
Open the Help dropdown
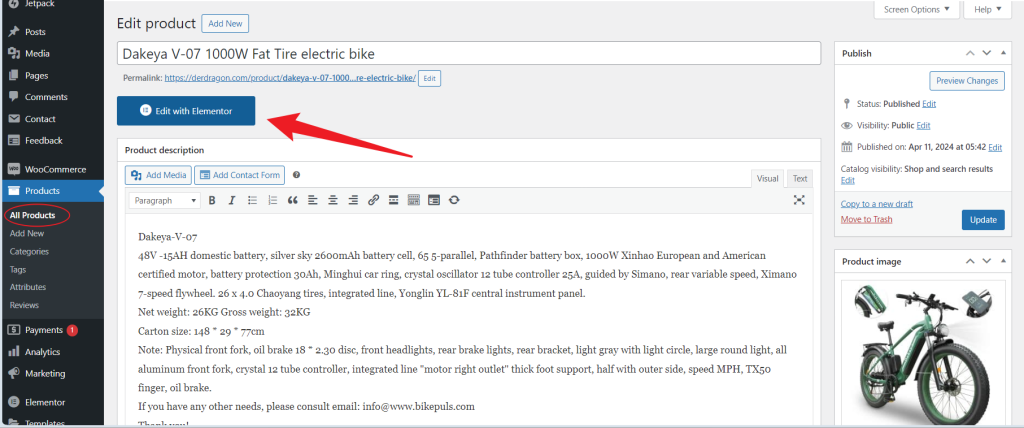[989, 9]
